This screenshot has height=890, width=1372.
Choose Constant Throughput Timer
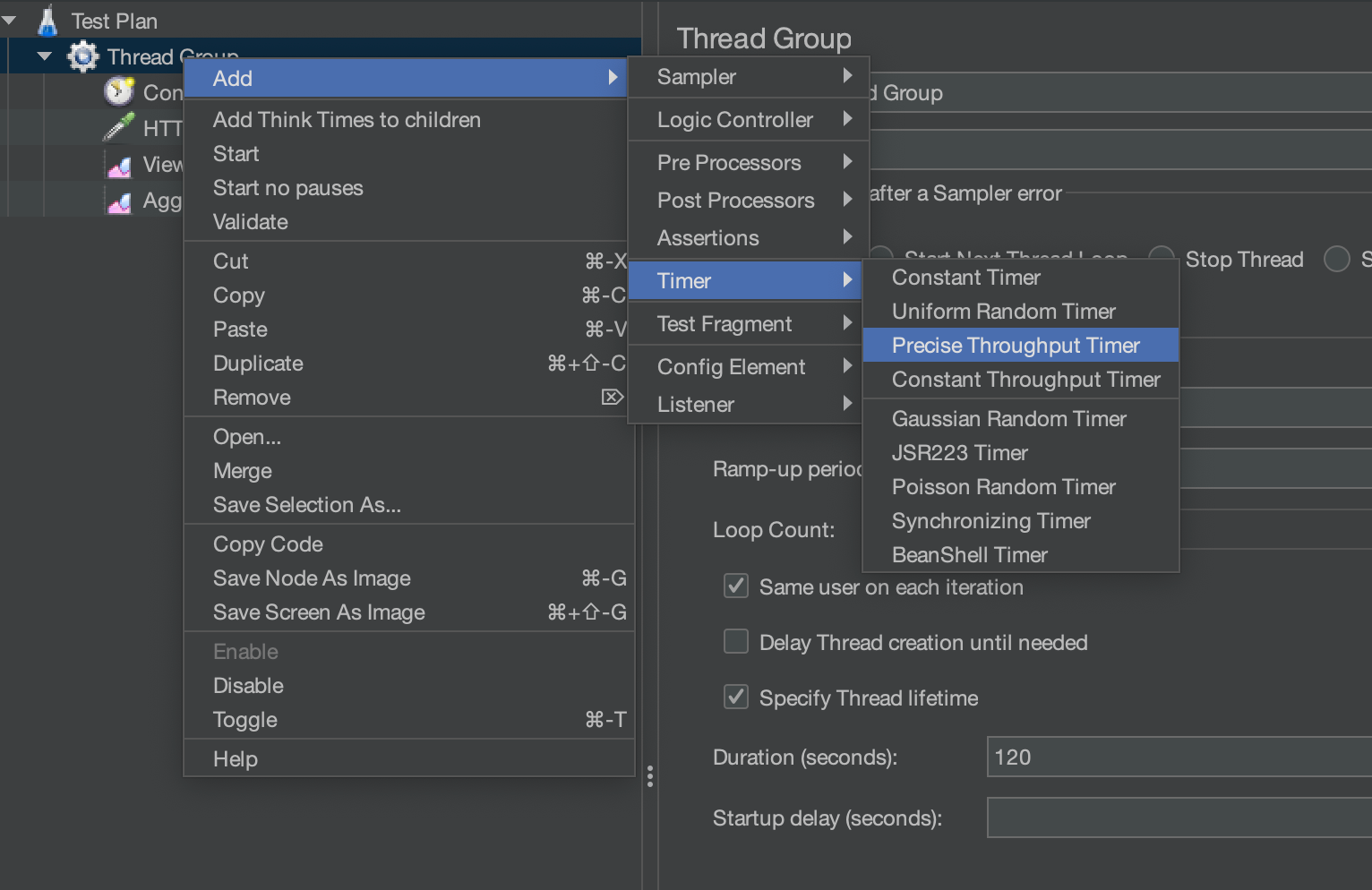tap(1021, 380)
